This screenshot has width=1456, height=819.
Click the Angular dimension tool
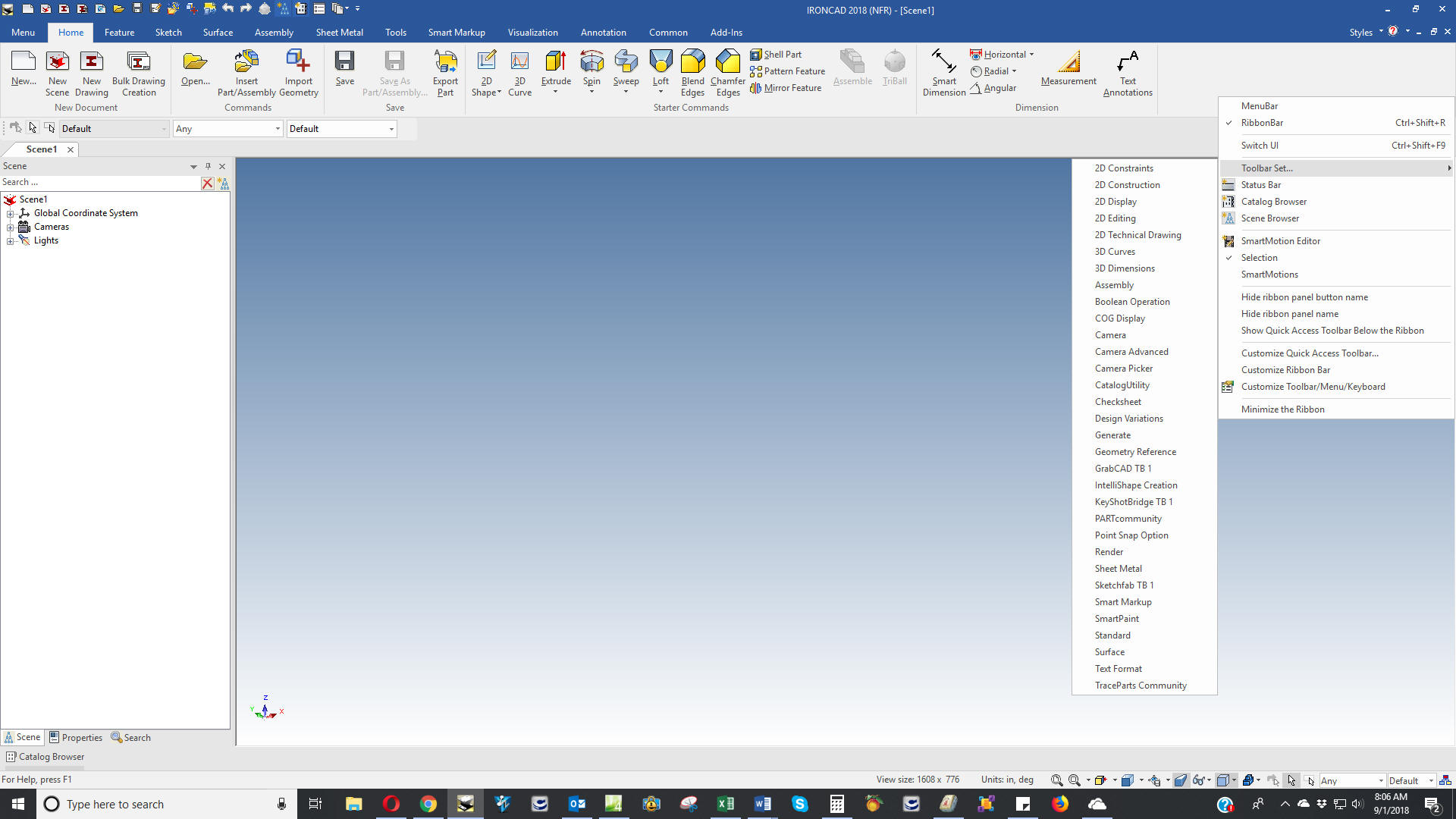point(993,88)
